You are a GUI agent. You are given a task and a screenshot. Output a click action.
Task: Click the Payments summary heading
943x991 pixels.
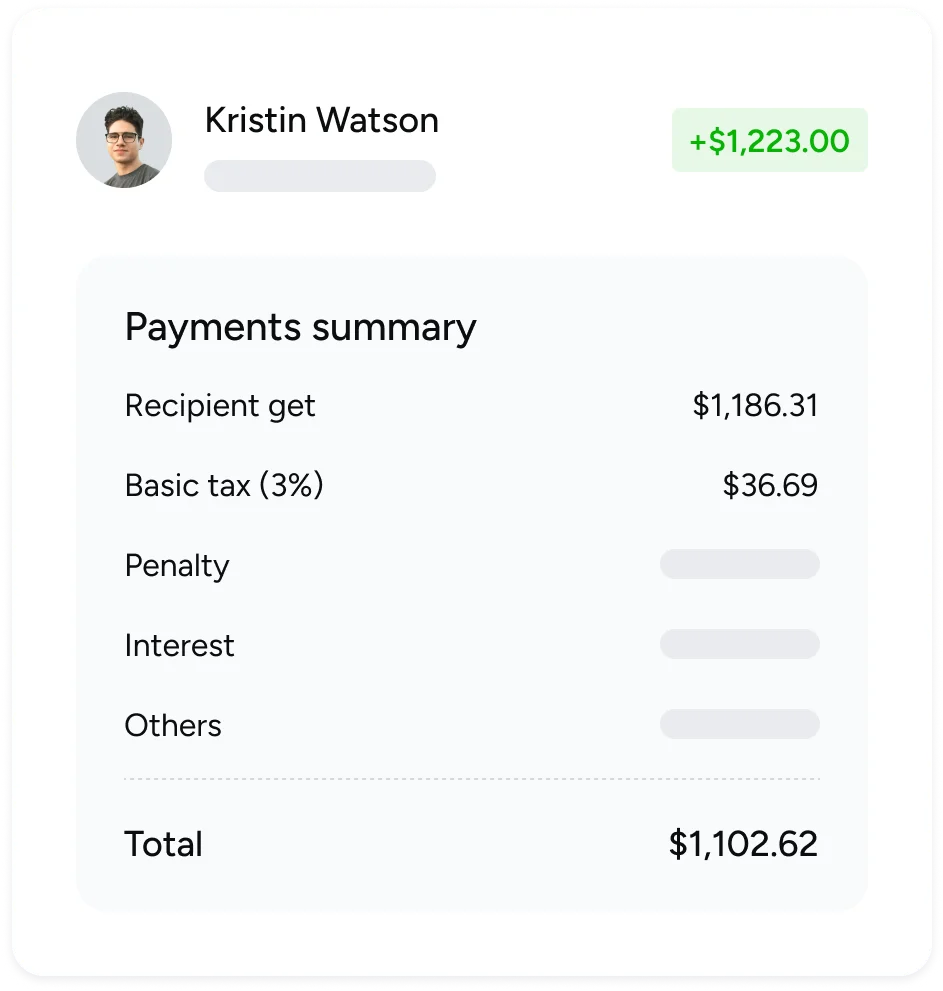pyautogui.click(x=300, y=328)
